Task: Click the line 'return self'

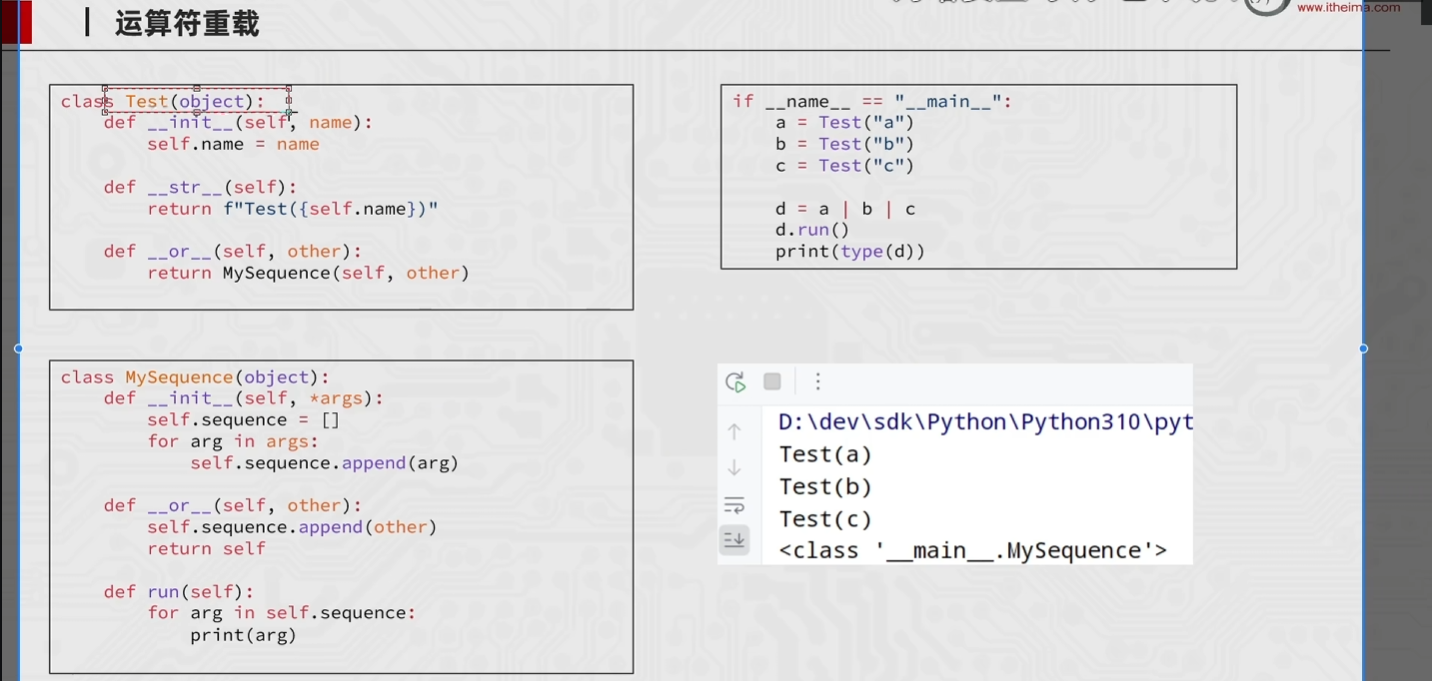Action: click(206, 548)
